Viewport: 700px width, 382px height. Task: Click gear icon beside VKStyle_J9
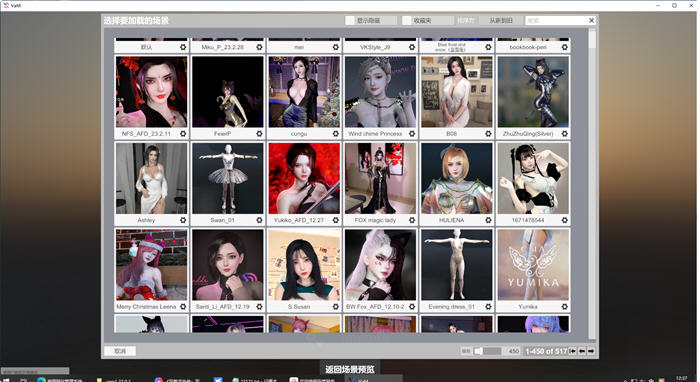412,47
